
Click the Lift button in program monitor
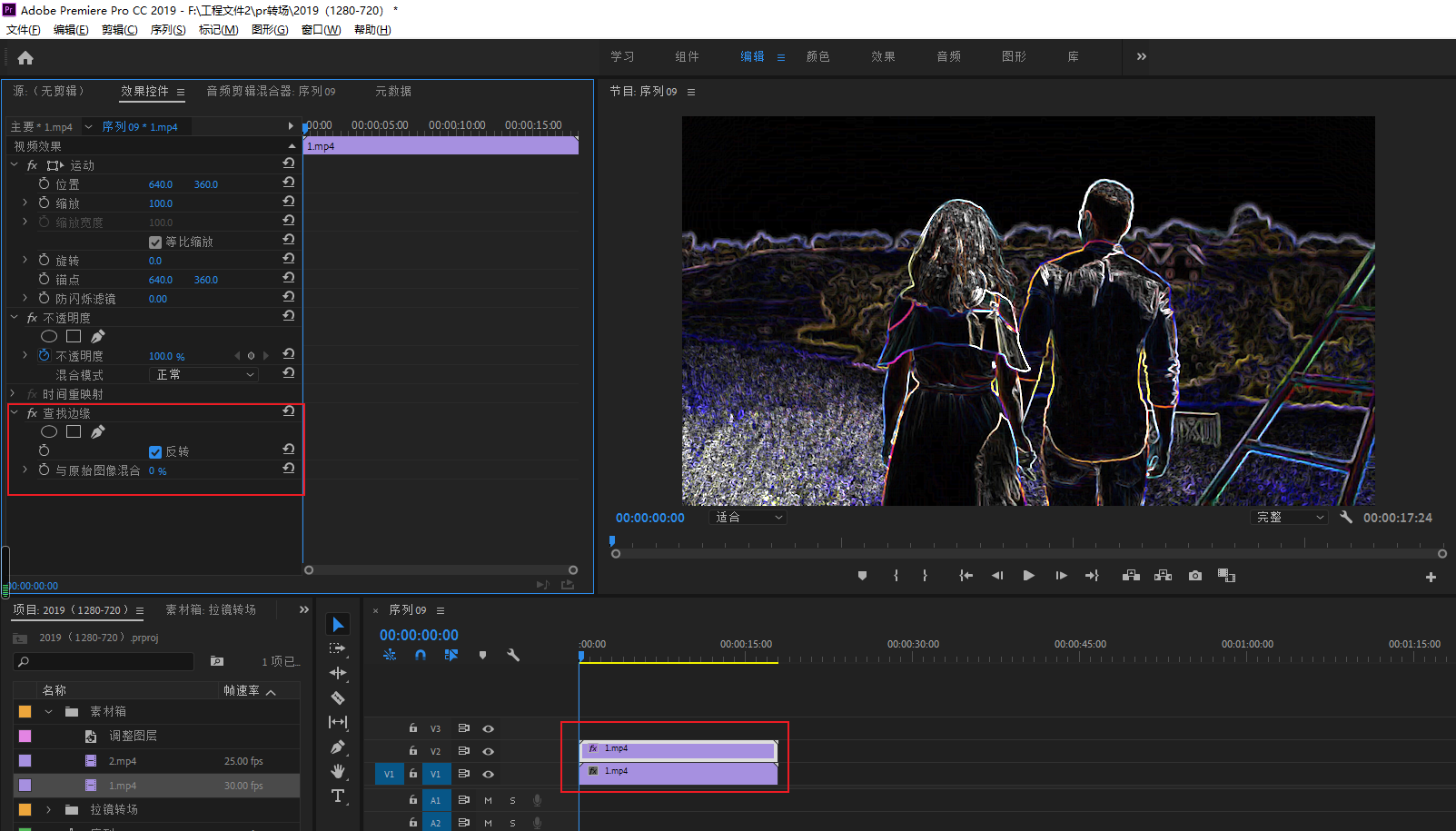tap(1131, 576)
